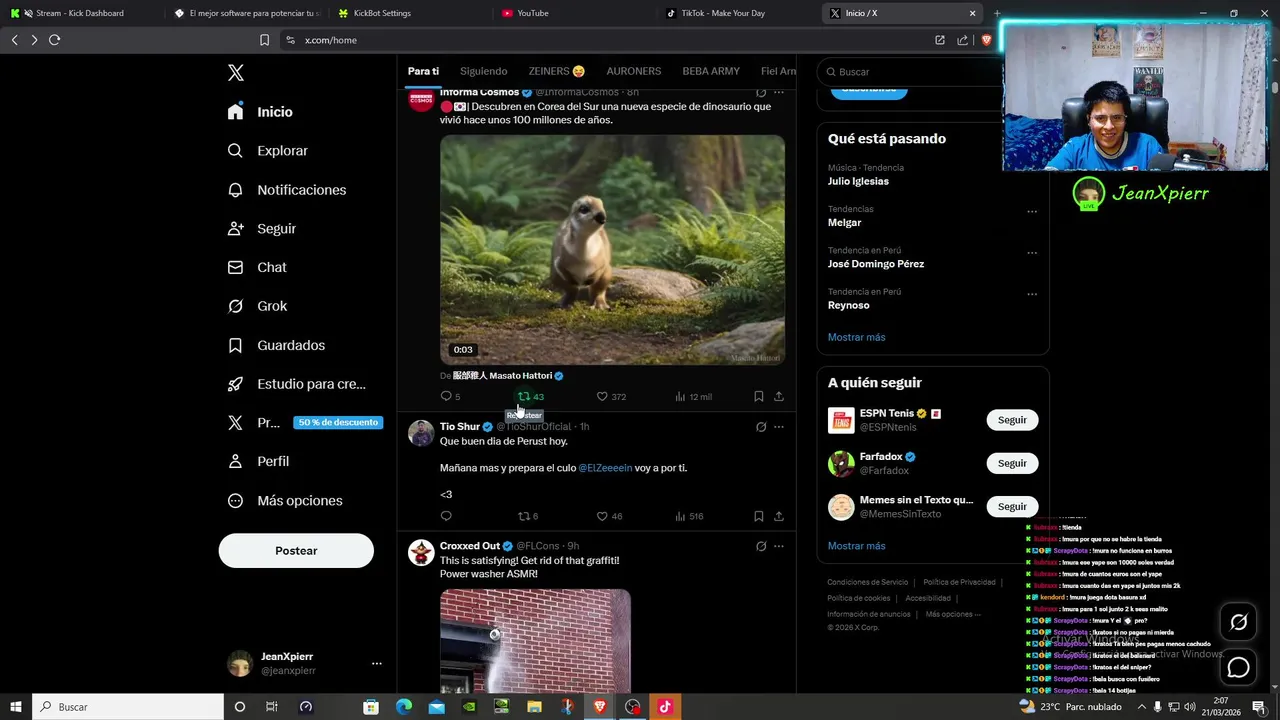Open José Domingo Pérez trend options
Viewport: 1280px width, 720px height.
[x=1032, y=253]
